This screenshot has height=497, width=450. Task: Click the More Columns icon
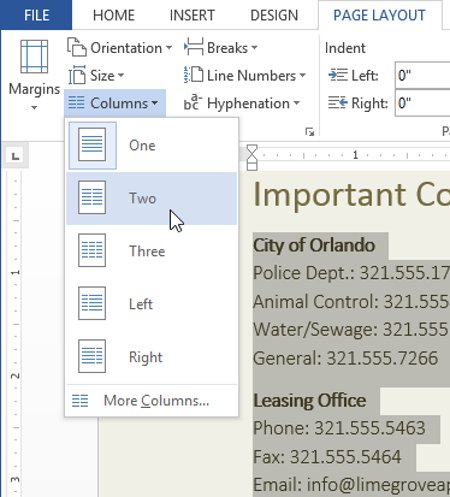(x=80, y=401)
